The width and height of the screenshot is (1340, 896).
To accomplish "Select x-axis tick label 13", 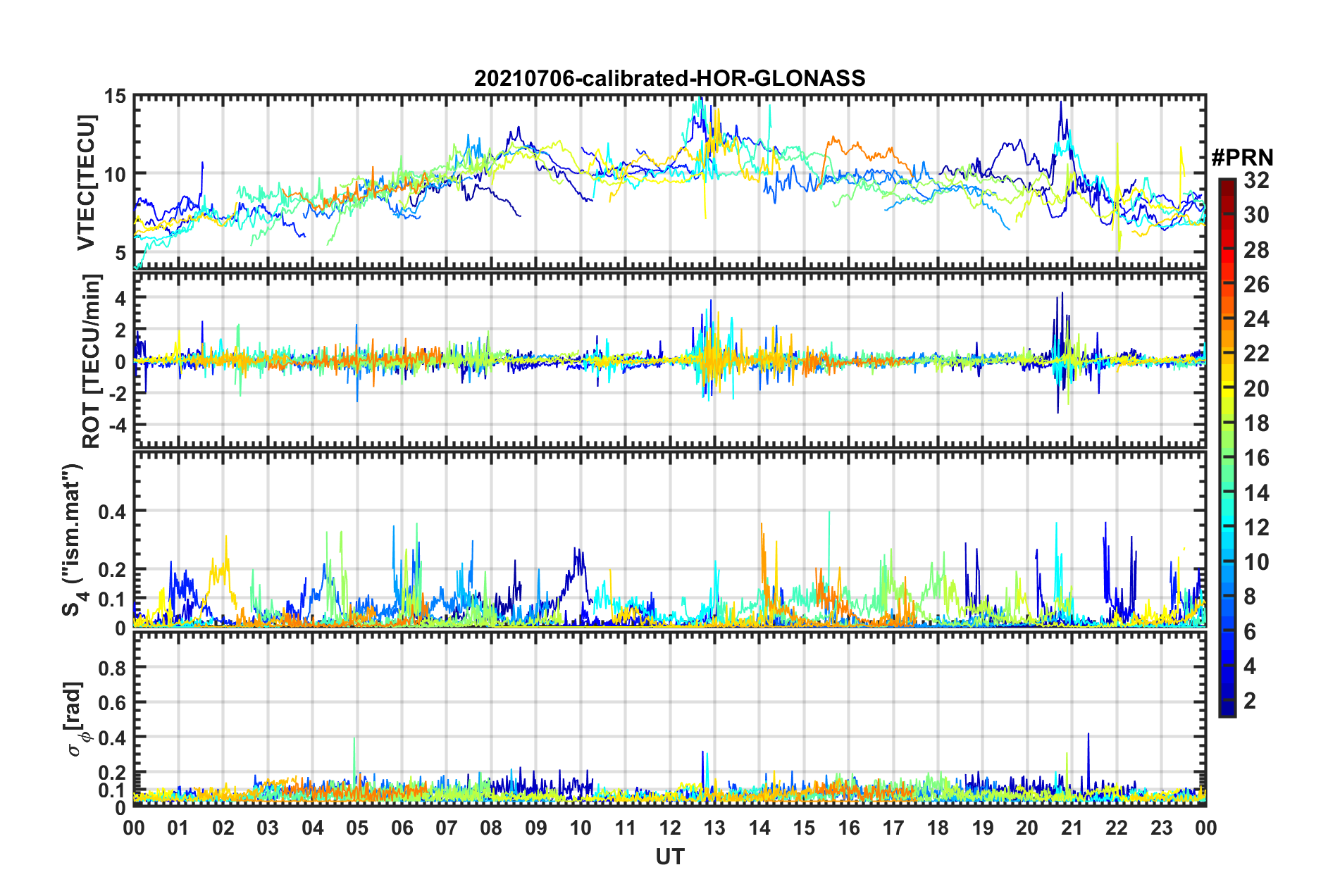I will point(714,828).
